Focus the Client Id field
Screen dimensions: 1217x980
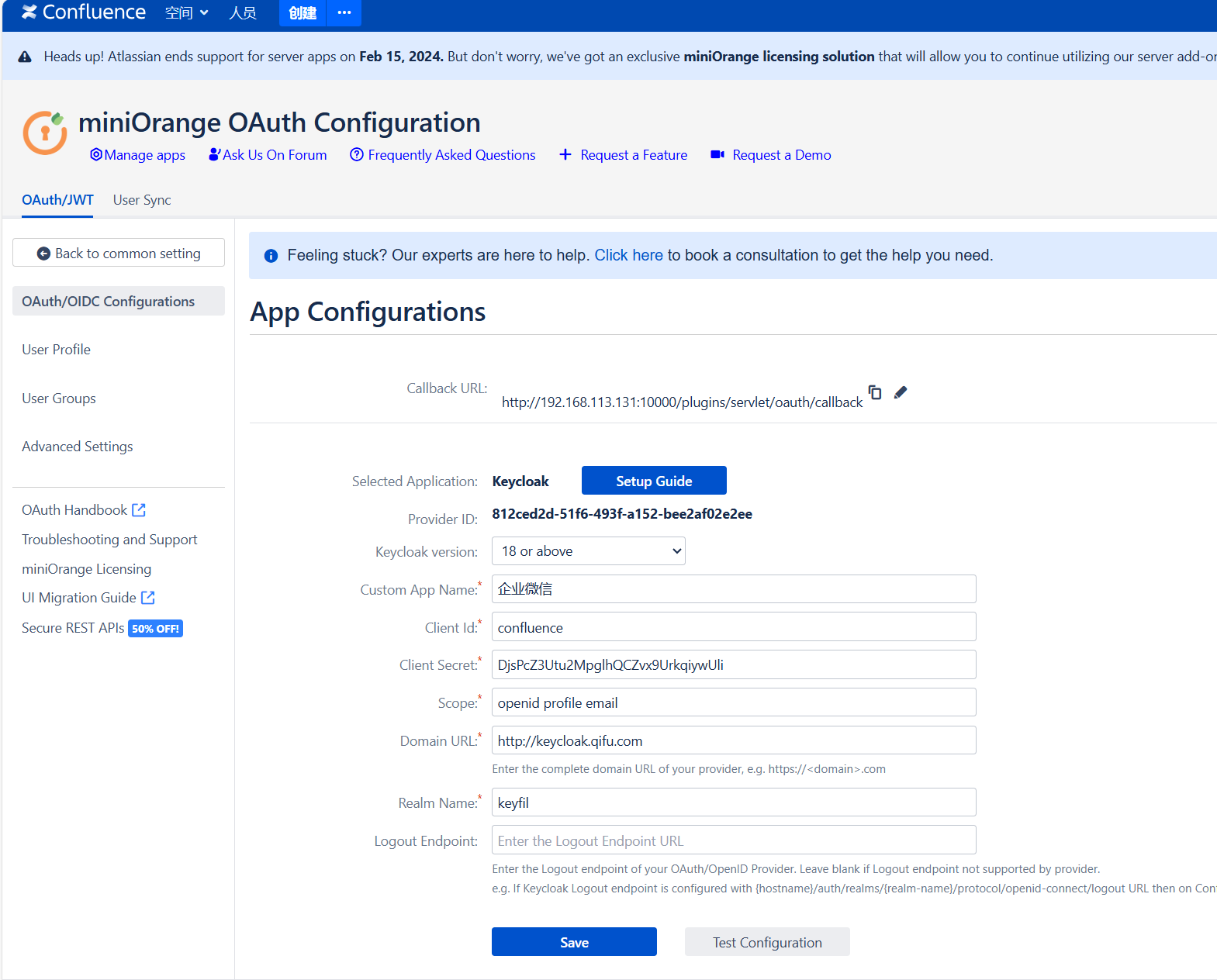734,627
